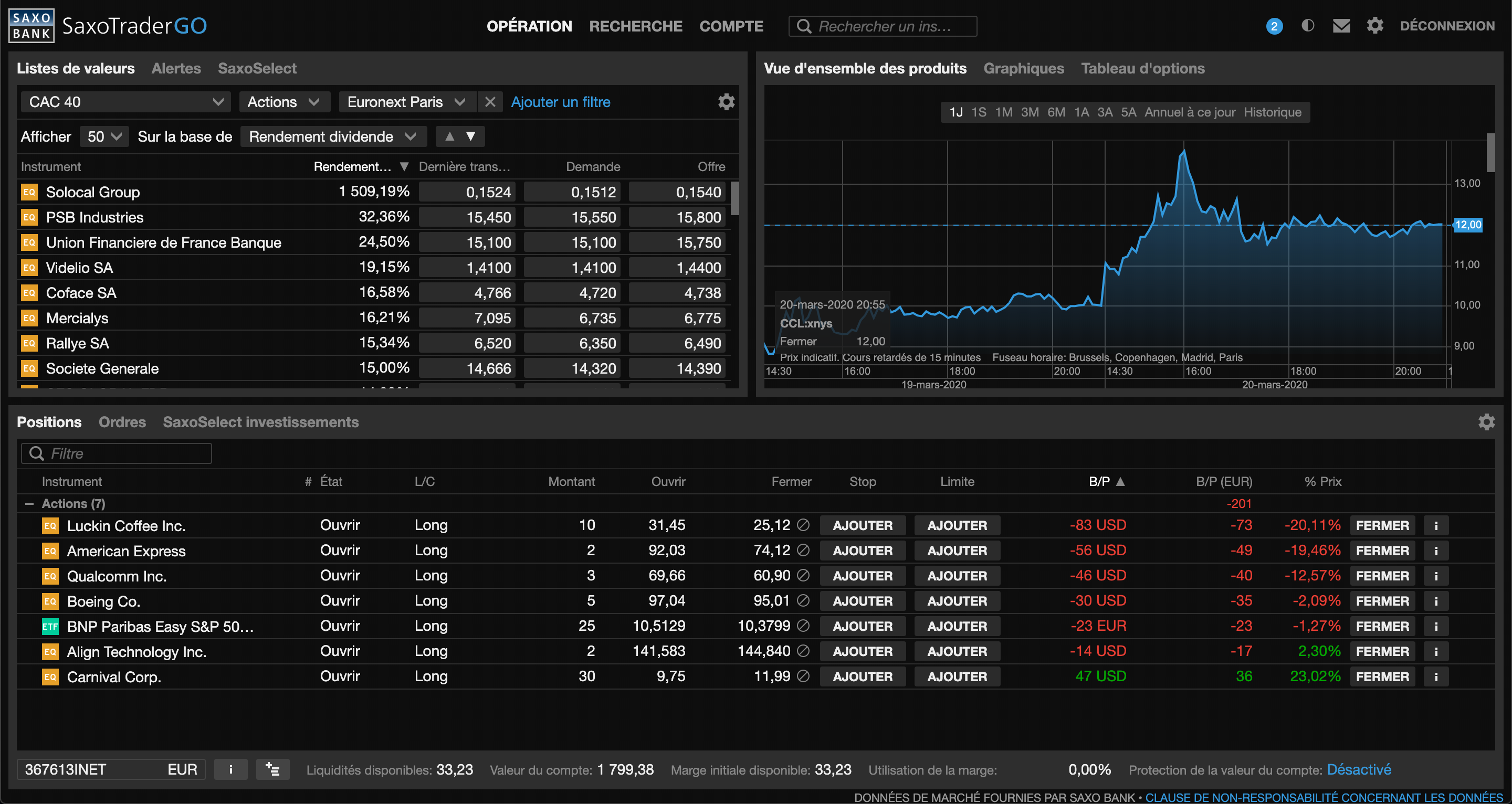
Task: Open the account selector 367613INET EUR
Action: 111,769
